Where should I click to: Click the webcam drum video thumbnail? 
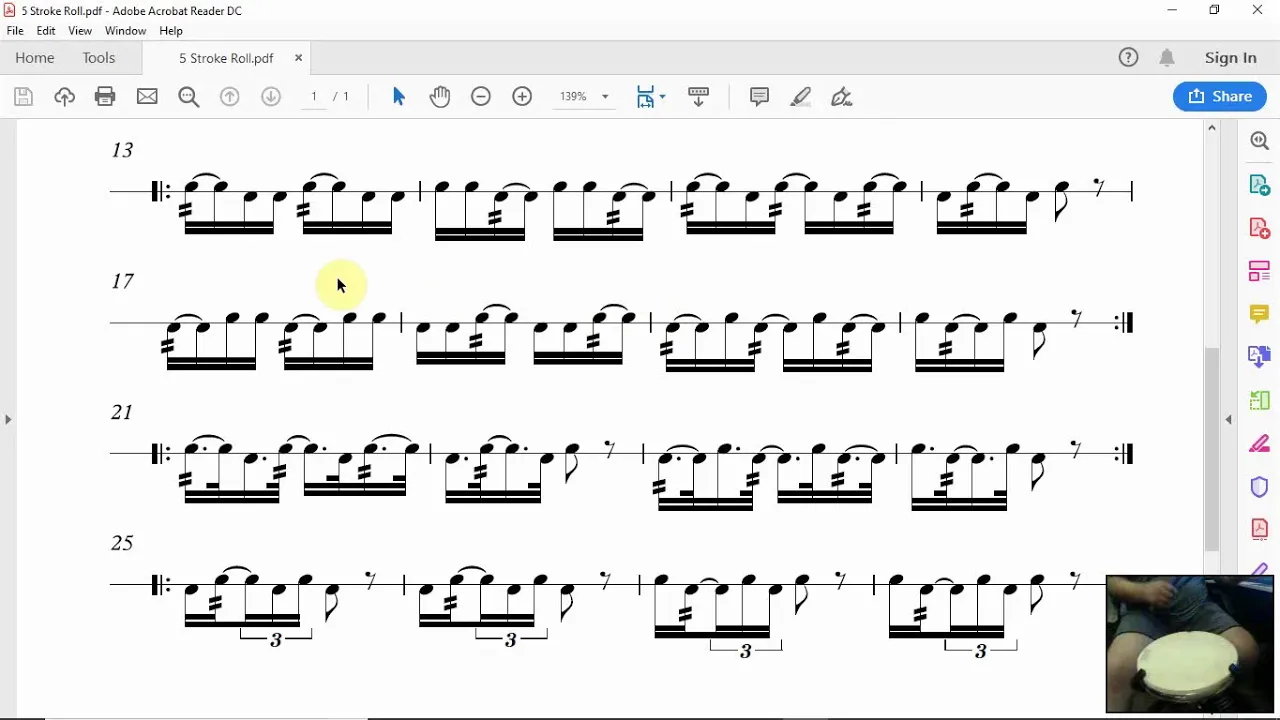click(x=1189, y=643)
